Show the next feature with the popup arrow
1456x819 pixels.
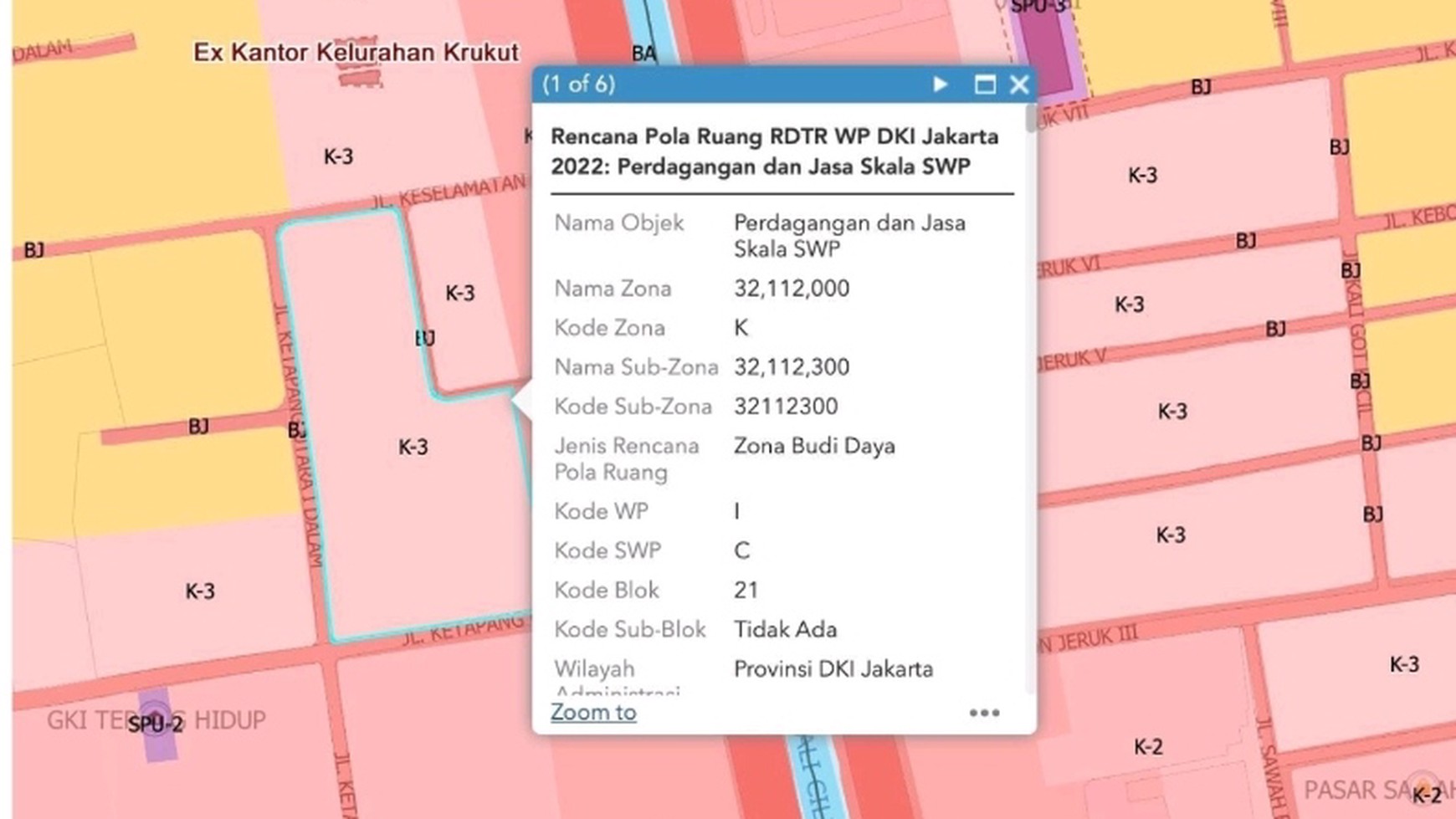[x=940, y=84]
